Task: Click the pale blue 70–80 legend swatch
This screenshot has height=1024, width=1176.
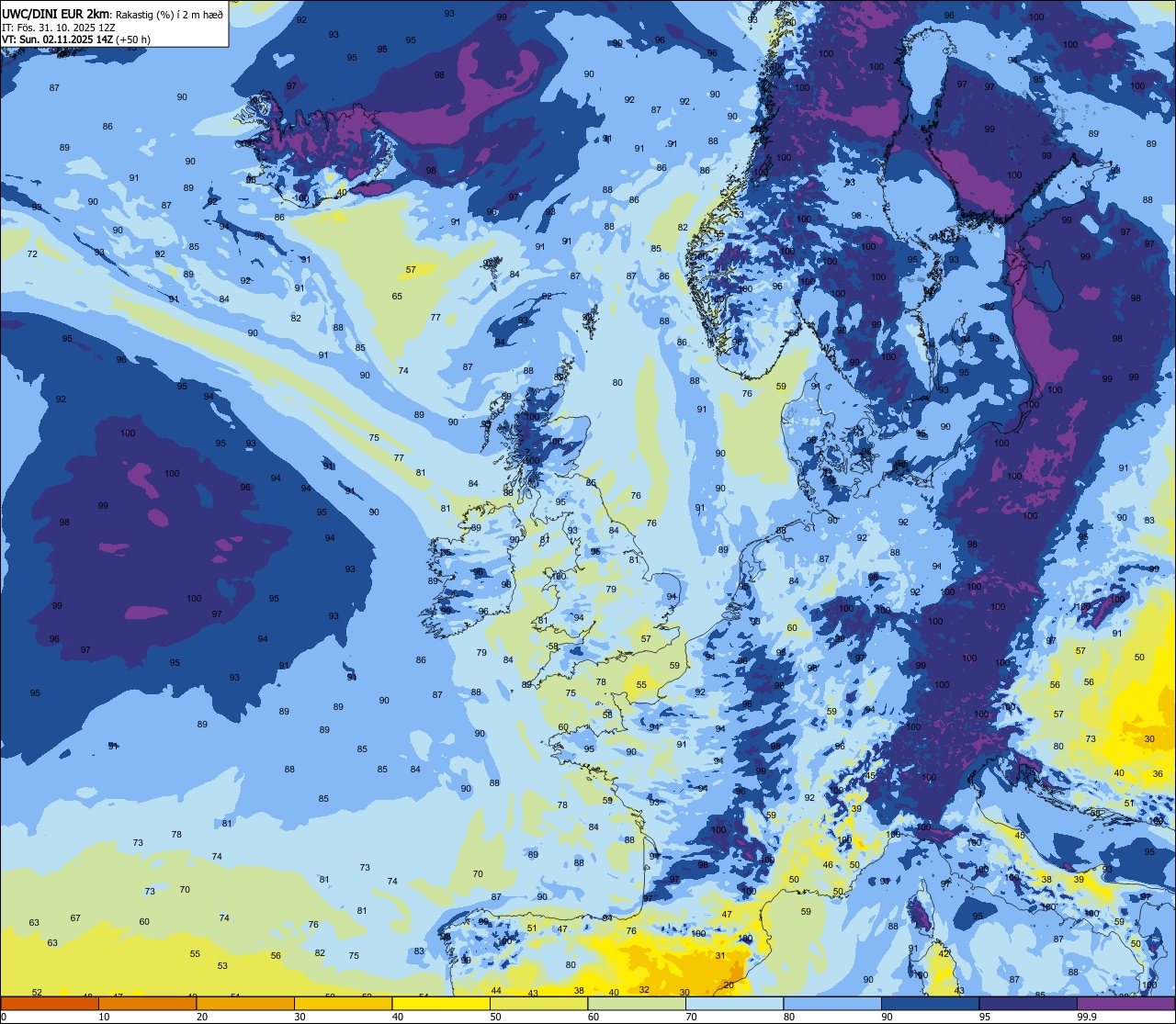Action: [x=734, y=1004]
